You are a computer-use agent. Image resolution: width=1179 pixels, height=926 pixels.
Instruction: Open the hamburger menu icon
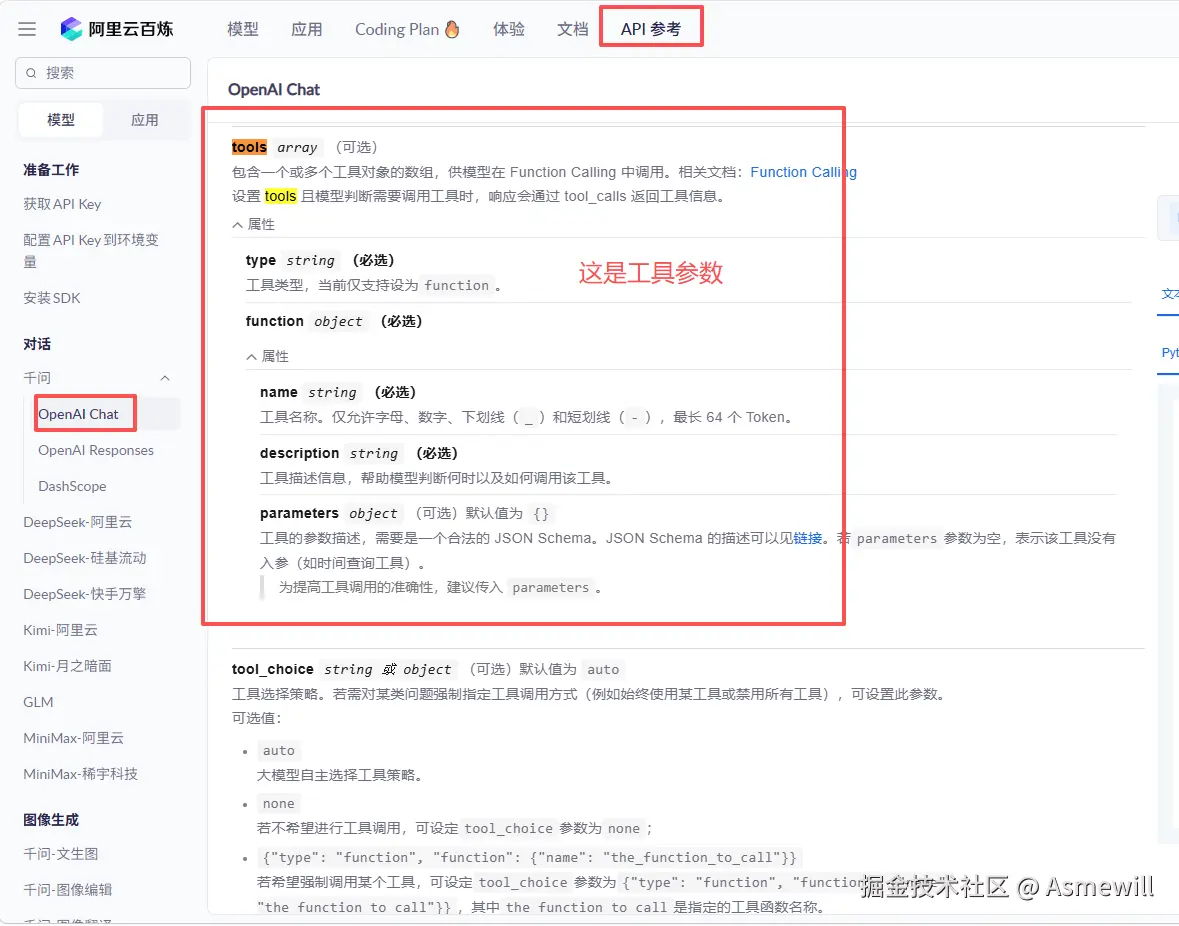click(x=27, y=29)
